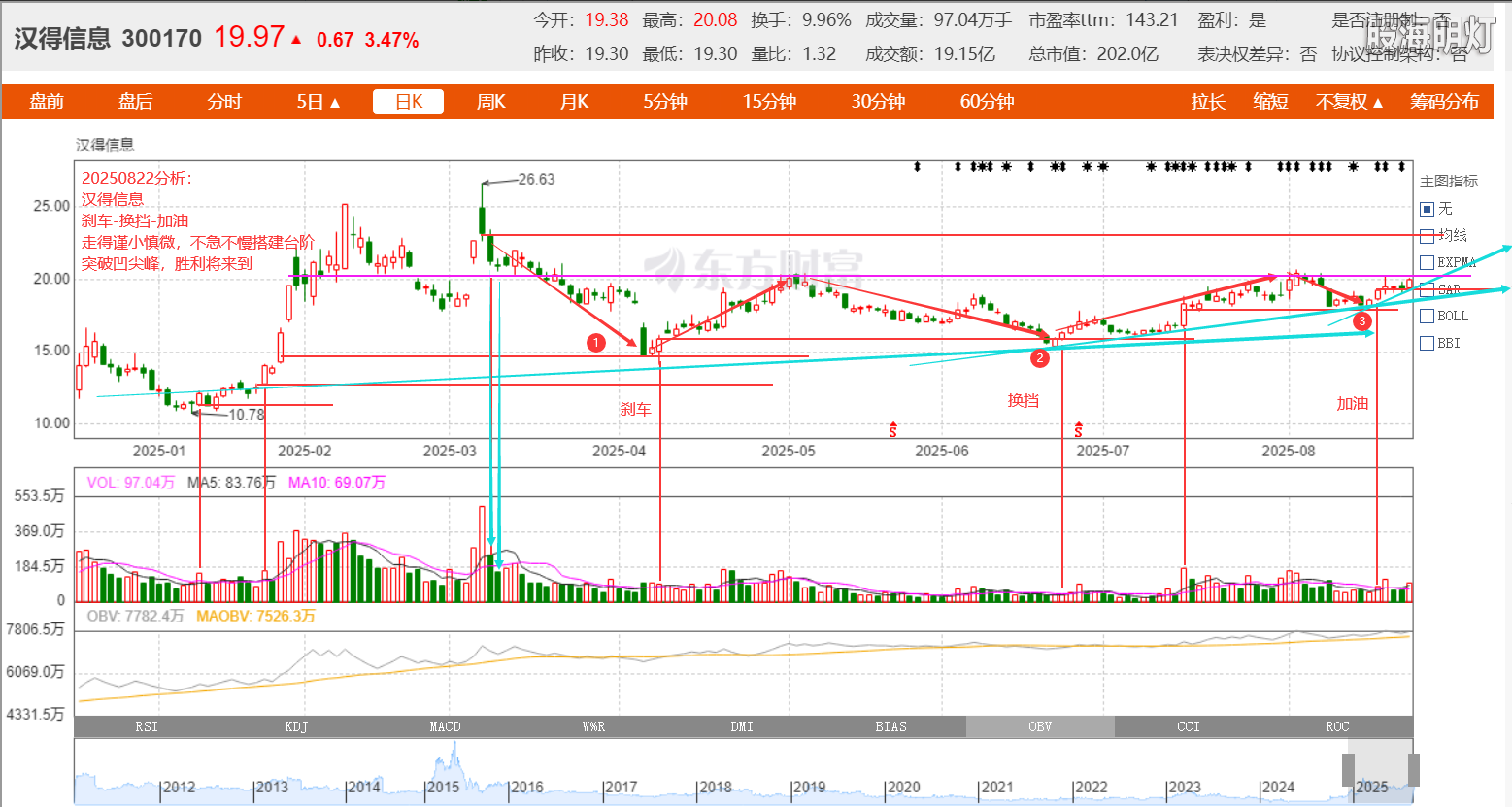Enable the 均线 moving average indicator
This screenshot has height=807, width=1512.
tap(1427, 236)
